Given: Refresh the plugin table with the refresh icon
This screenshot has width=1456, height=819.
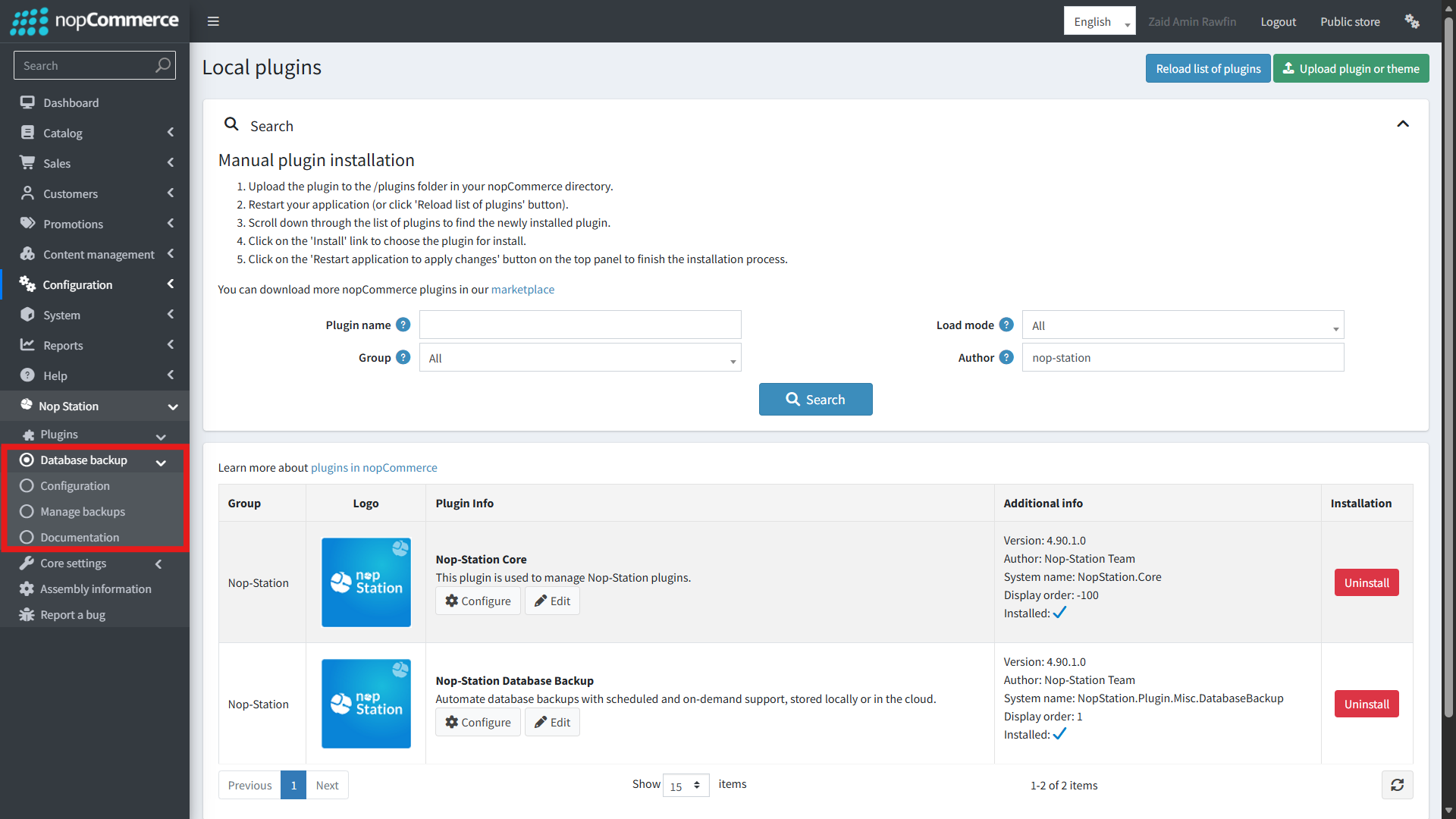Looking at the screenshot, I should pyautogui.click(x=1397, y=785).
